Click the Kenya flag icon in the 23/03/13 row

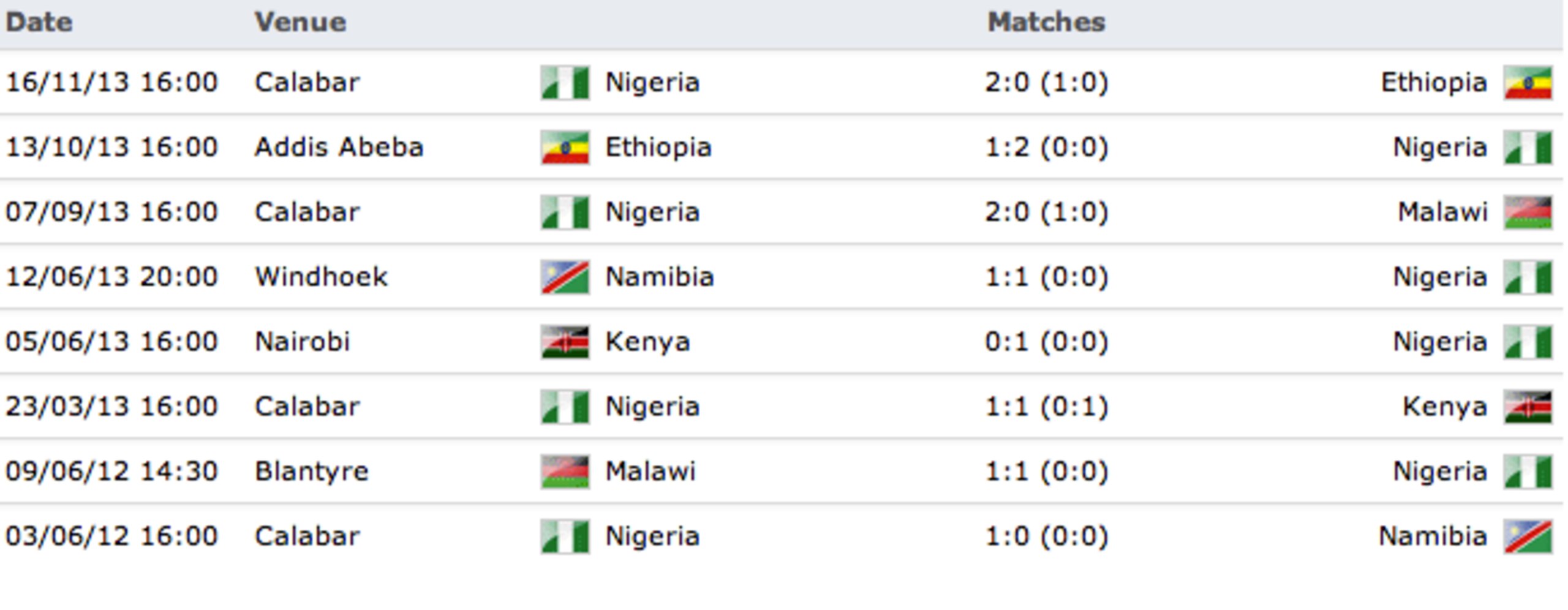click(1528, 407)
